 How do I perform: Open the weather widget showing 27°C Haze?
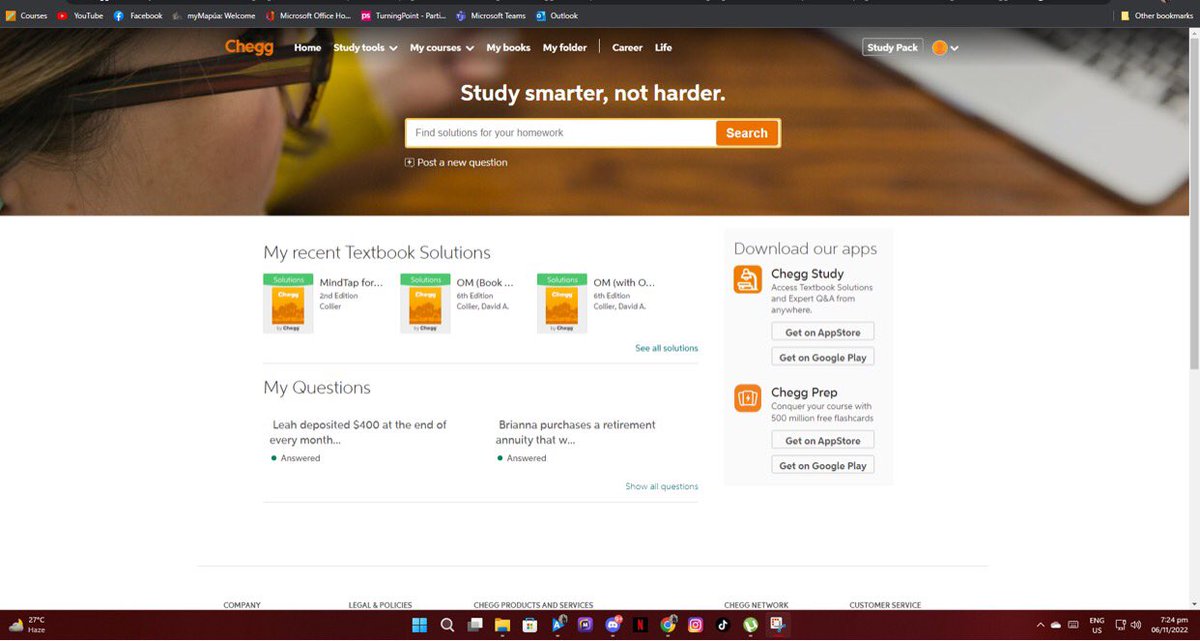coord(27,625)
